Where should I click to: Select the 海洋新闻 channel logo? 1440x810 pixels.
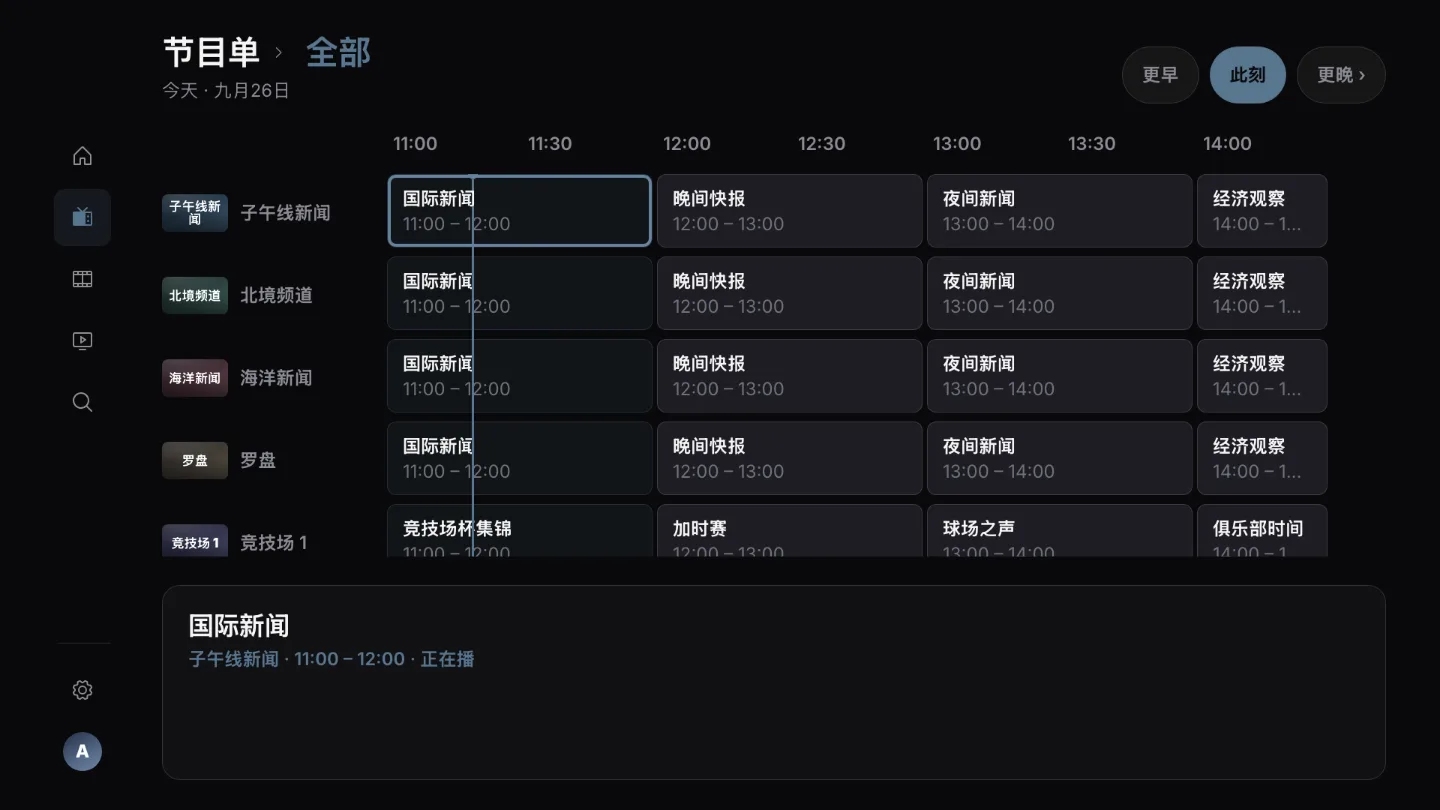195,378
